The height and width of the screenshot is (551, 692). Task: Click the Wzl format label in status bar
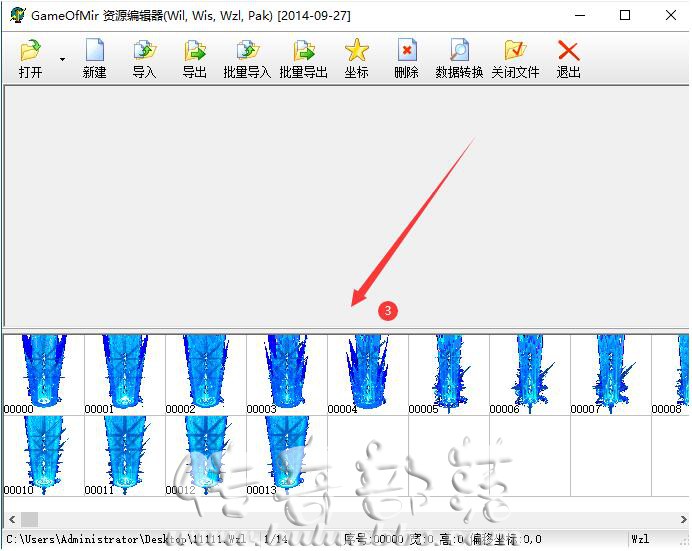point(639,539)
